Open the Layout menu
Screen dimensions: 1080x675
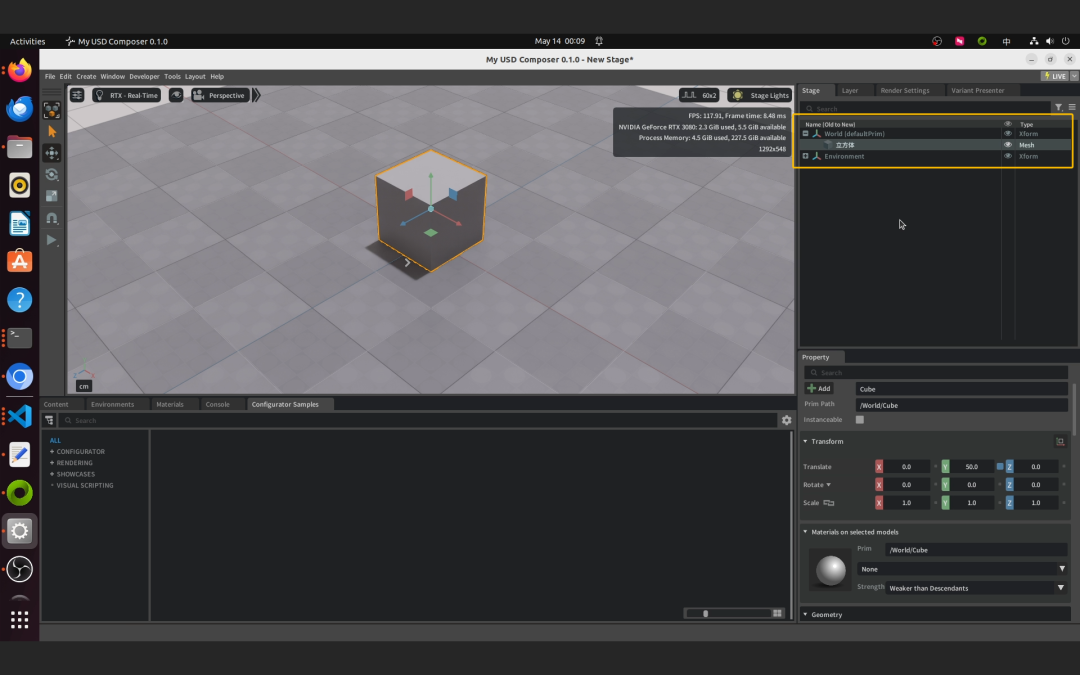195,76
